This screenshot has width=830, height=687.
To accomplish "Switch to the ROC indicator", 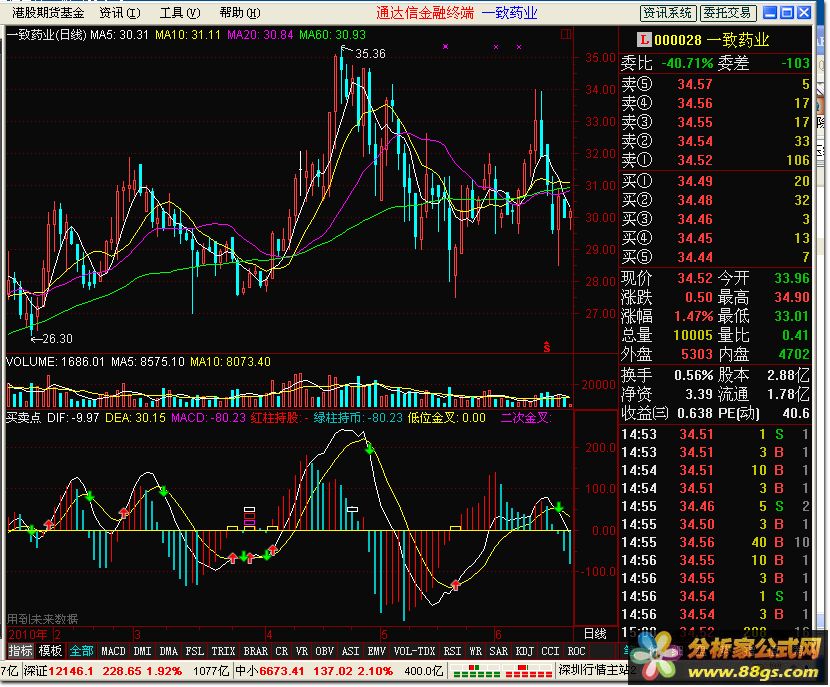I will coord(576,651).
